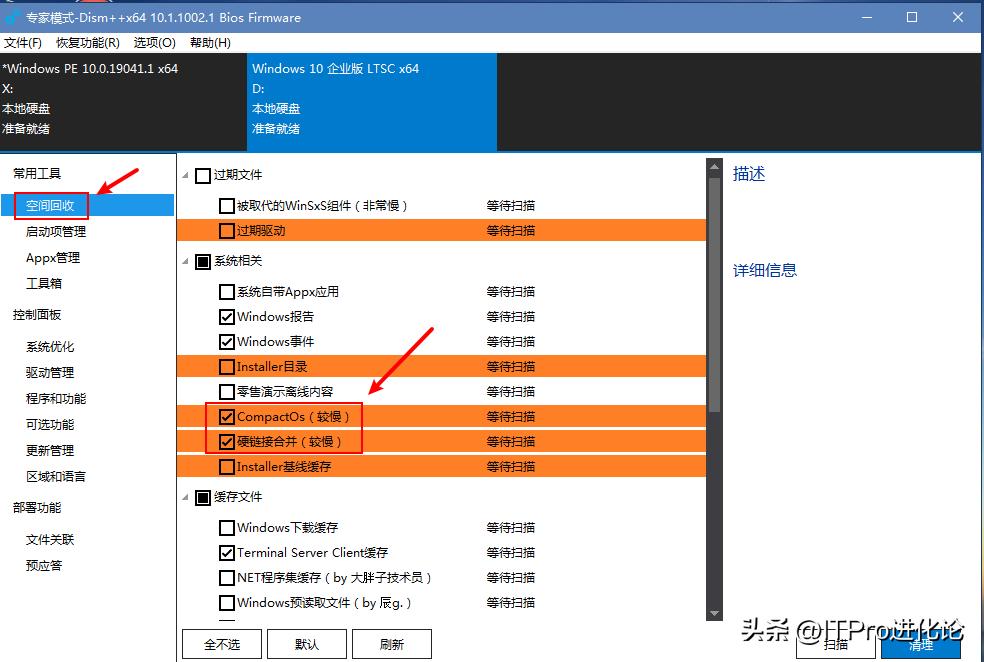Enable the 过期驱动 checkbox
This screenshot has height=662, width=984.
(x=227, y=230)
